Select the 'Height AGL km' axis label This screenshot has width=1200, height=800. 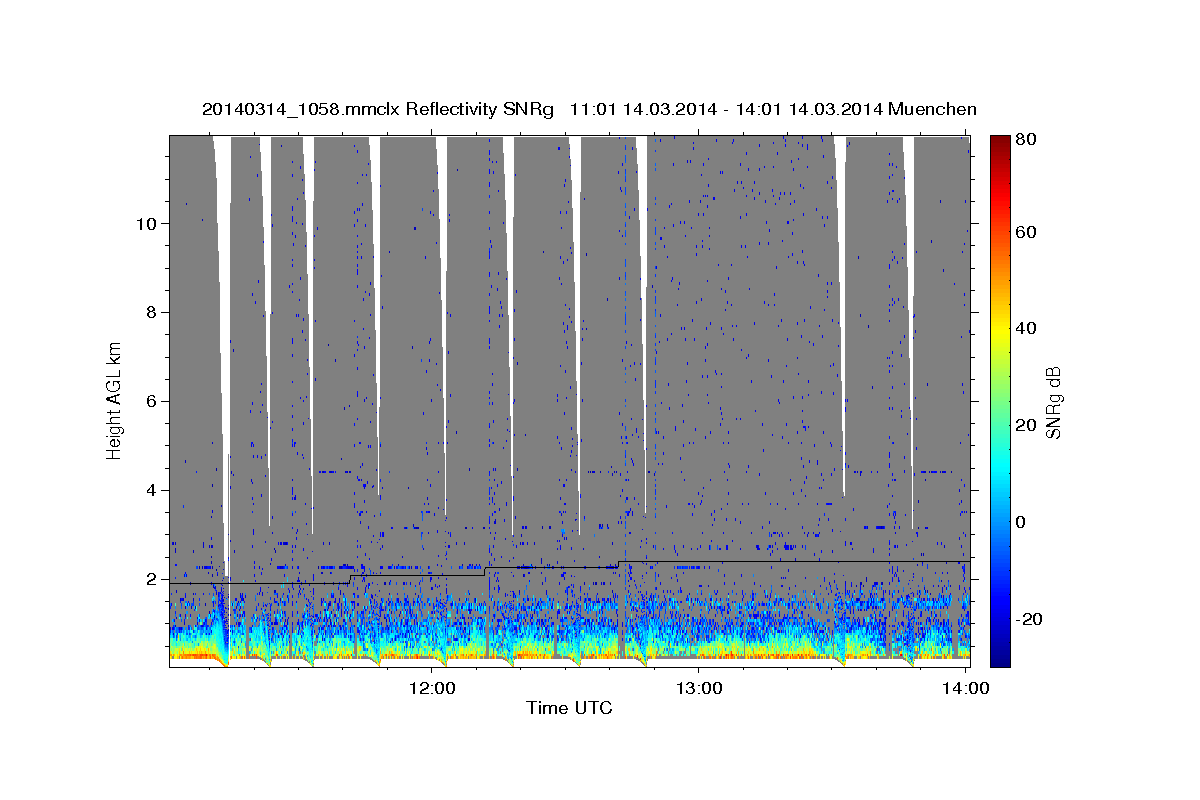[x=115, y=401]
